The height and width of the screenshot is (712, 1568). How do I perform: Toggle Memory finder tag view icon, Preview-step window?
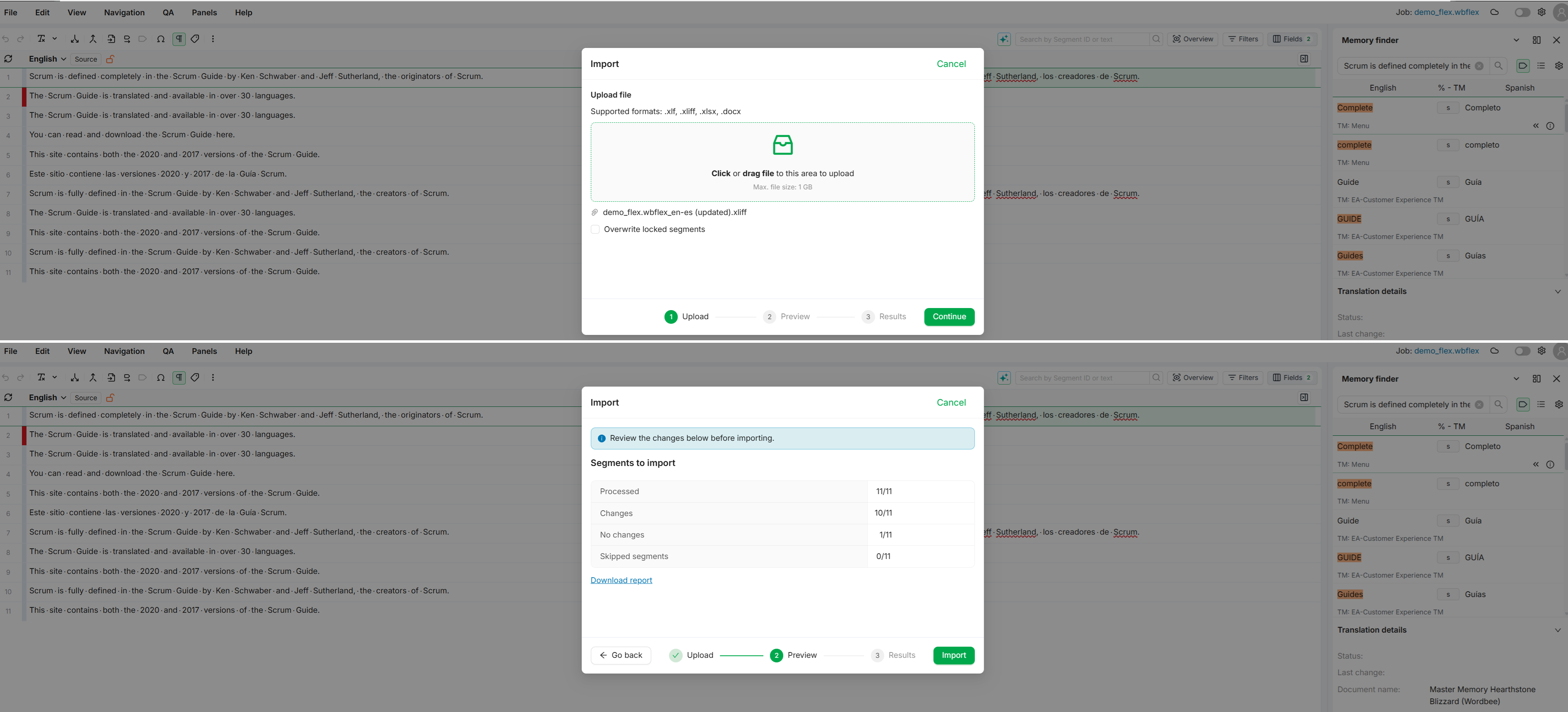[1523, 405]
